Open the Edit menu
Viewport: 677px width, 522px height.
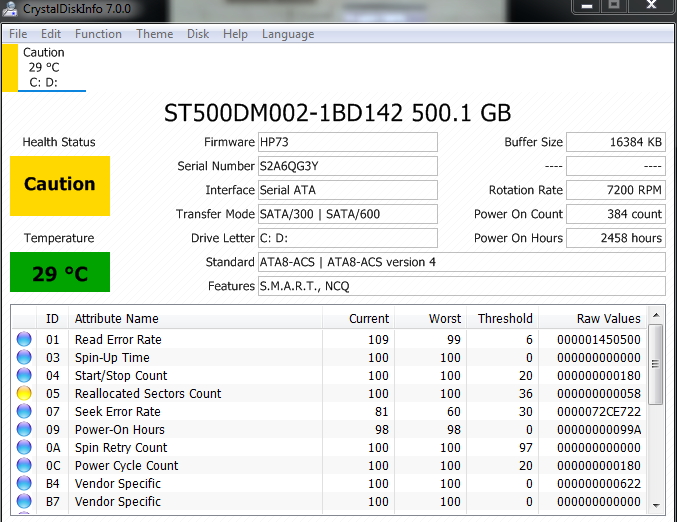click(x=51, y=34)
